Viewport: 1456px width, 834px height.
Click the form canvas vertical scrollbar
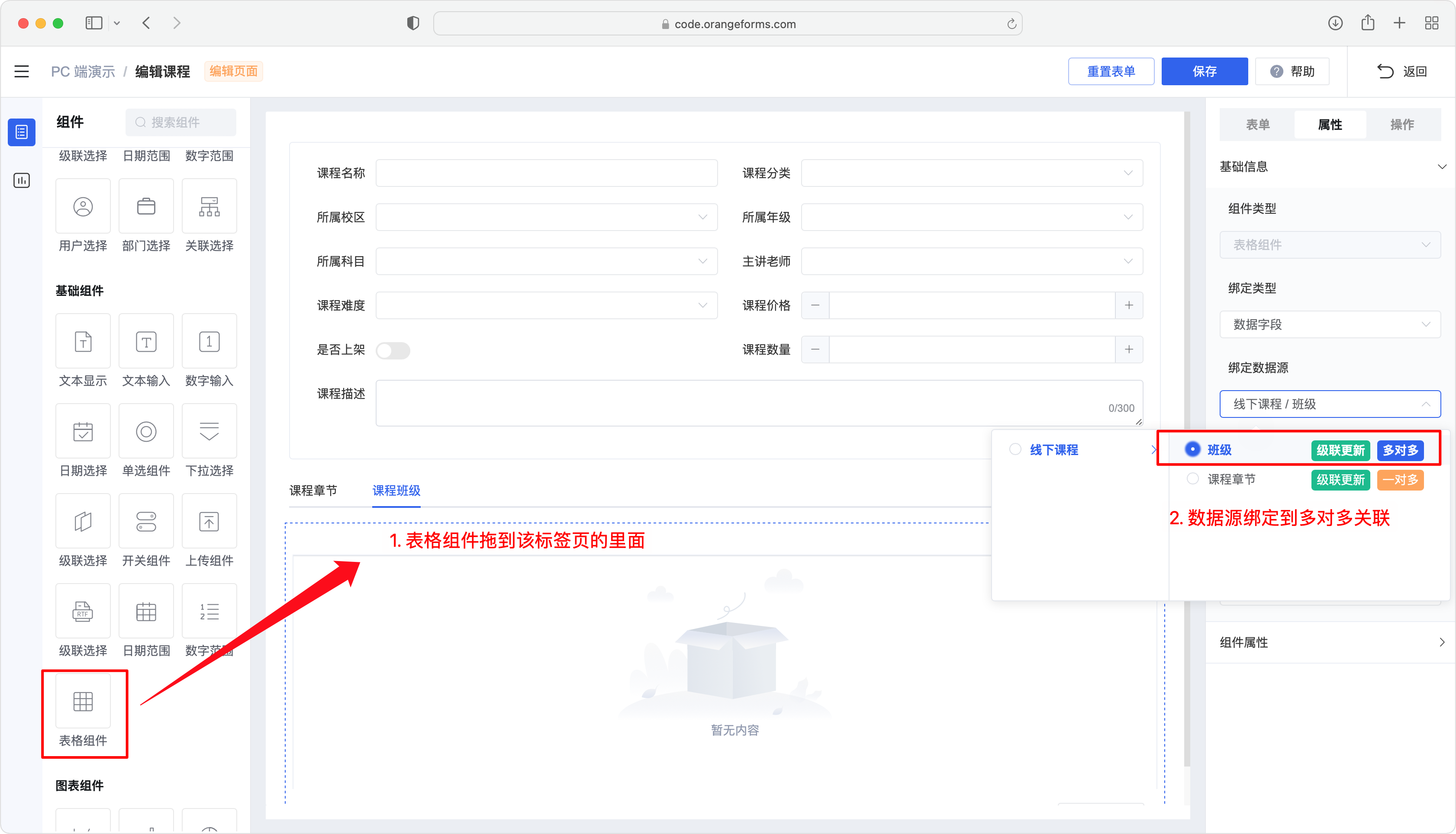tap(1187, 438)
